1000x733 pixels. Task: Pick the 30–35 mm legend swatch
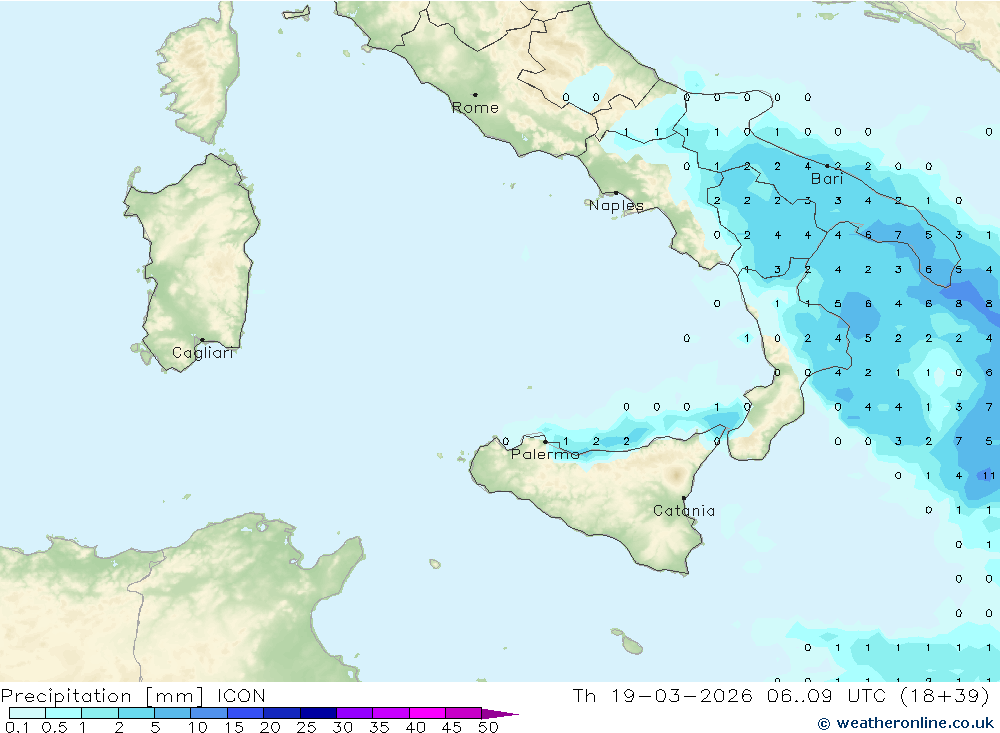355,713
